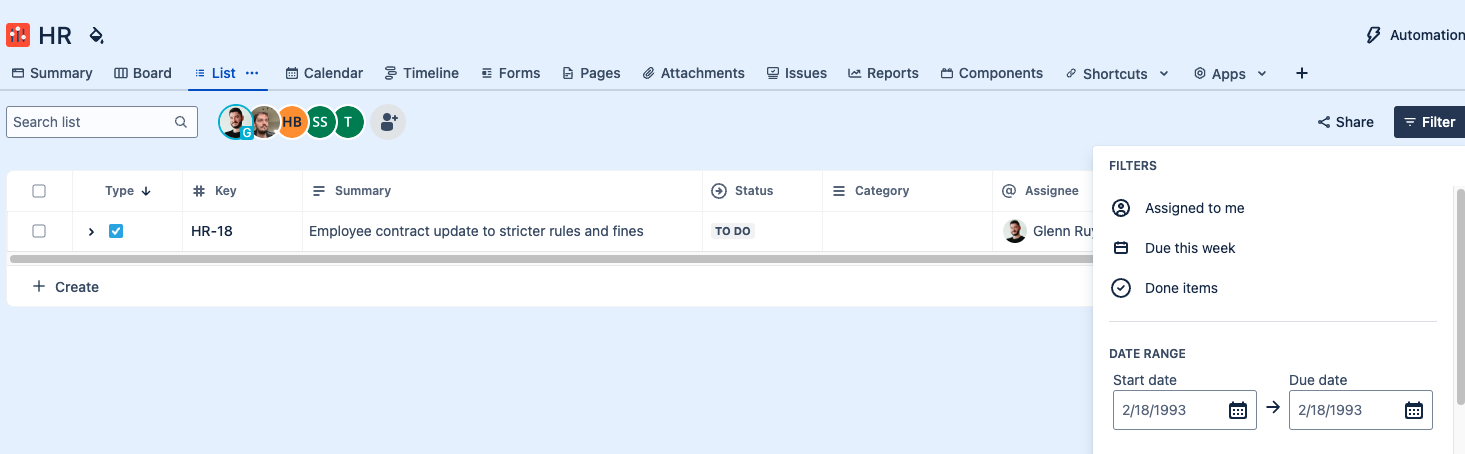
Task: Select all rows header checkbox
Action: [x=39, y=191]
